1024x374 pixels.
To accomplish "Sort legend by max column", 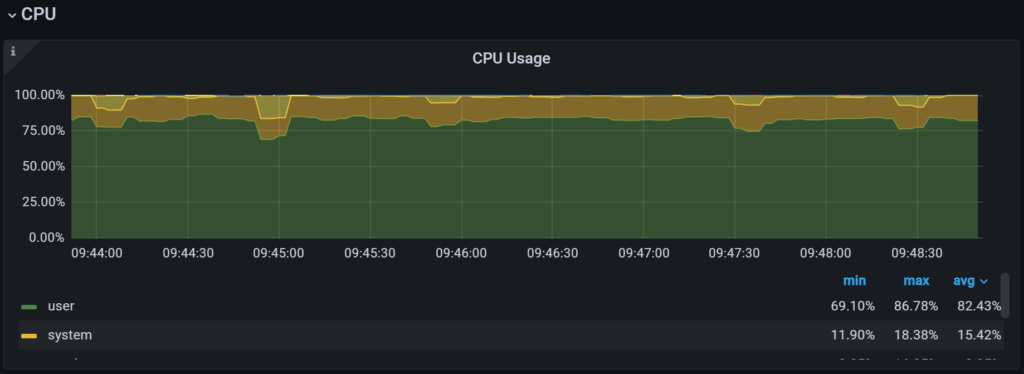I will (916, 281).
